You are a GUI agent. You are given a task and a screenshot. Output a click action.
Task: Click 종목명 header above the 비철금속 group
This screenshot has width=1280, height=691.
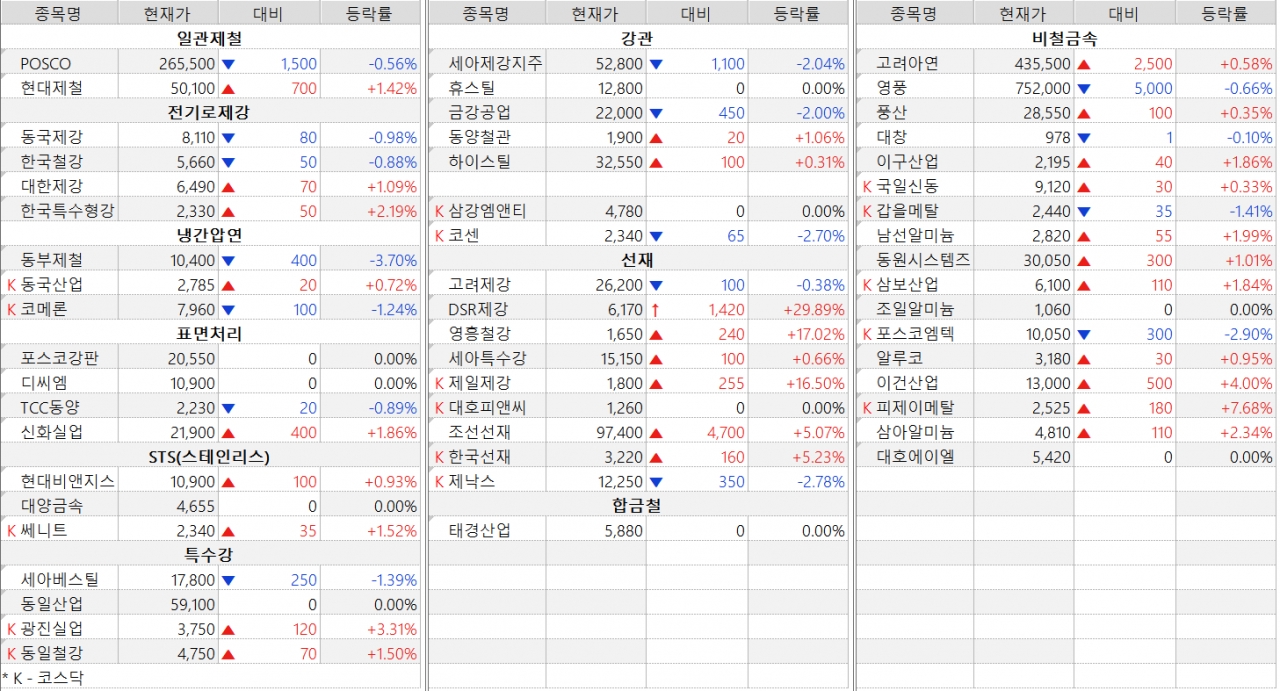[915, 14]
